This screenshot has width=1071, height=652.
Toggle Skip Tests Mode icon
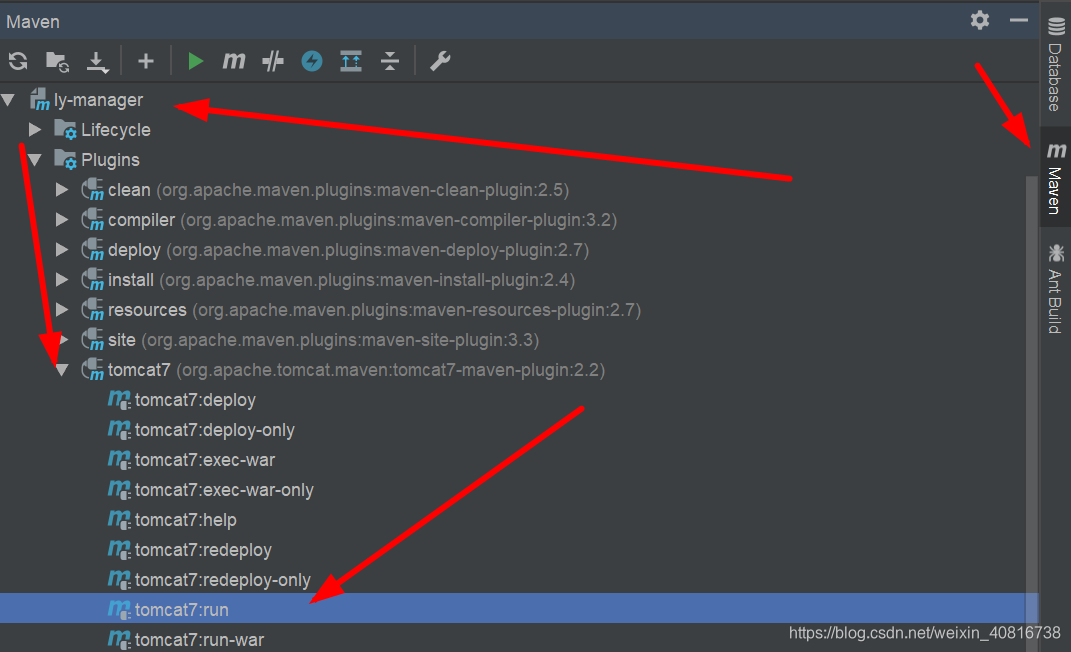pyautogui.click(x=273, y=61)
